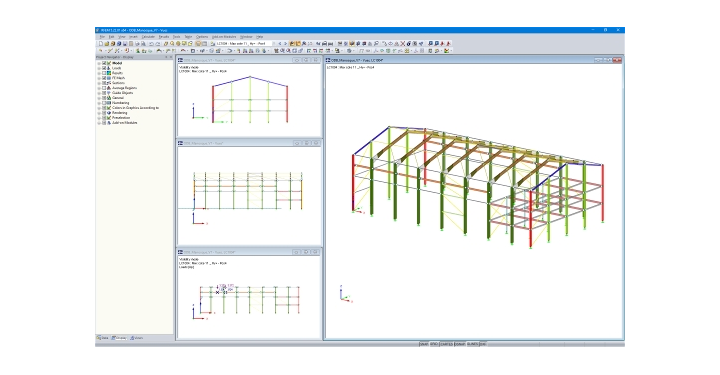Image resolution: width=720 pixels, height=375 pixels.
Task: Expand the Preselection tree node
Action: tap(99, 118)
